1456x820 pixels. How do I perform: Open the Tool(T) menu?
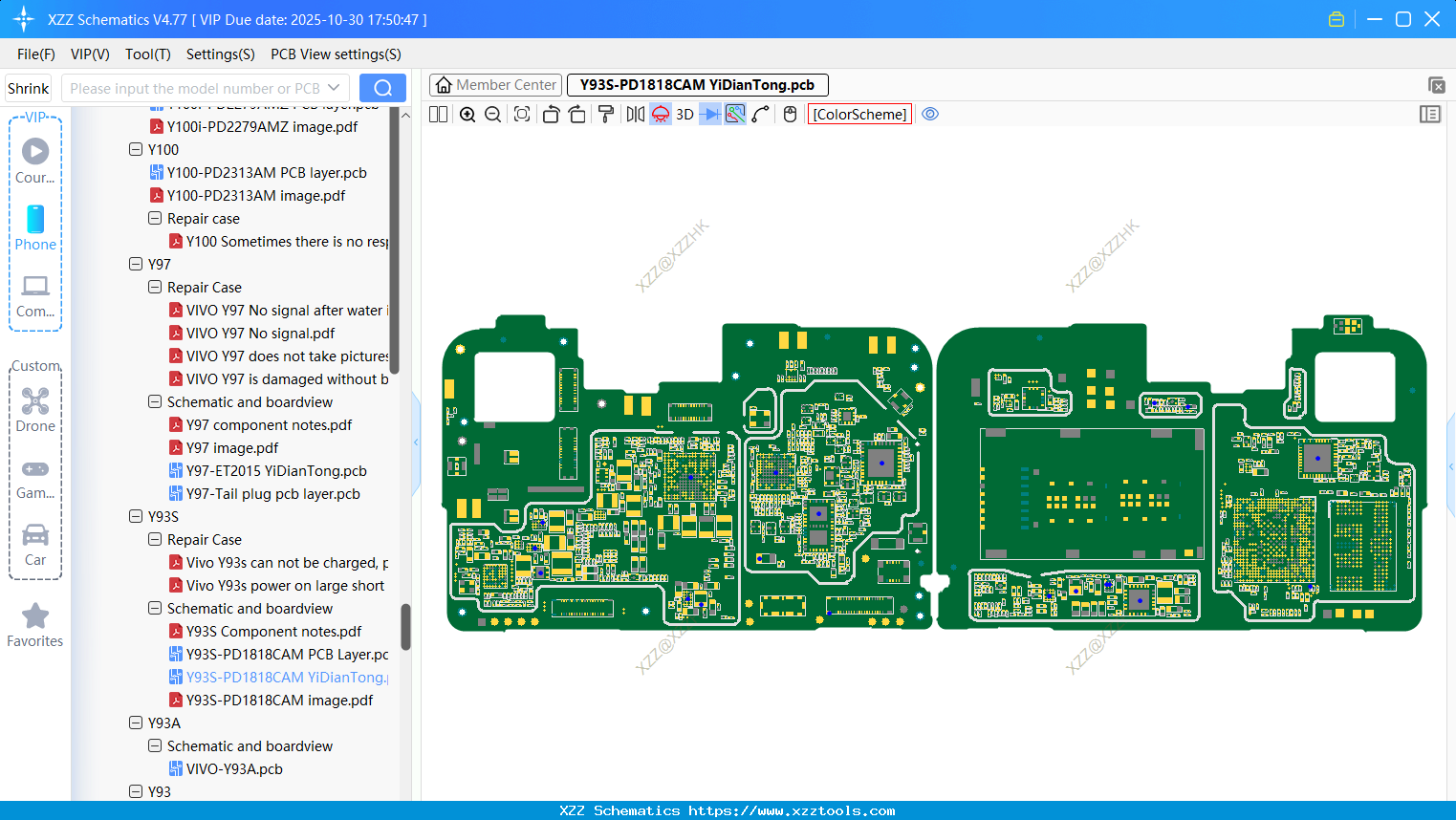pos(147,54)
